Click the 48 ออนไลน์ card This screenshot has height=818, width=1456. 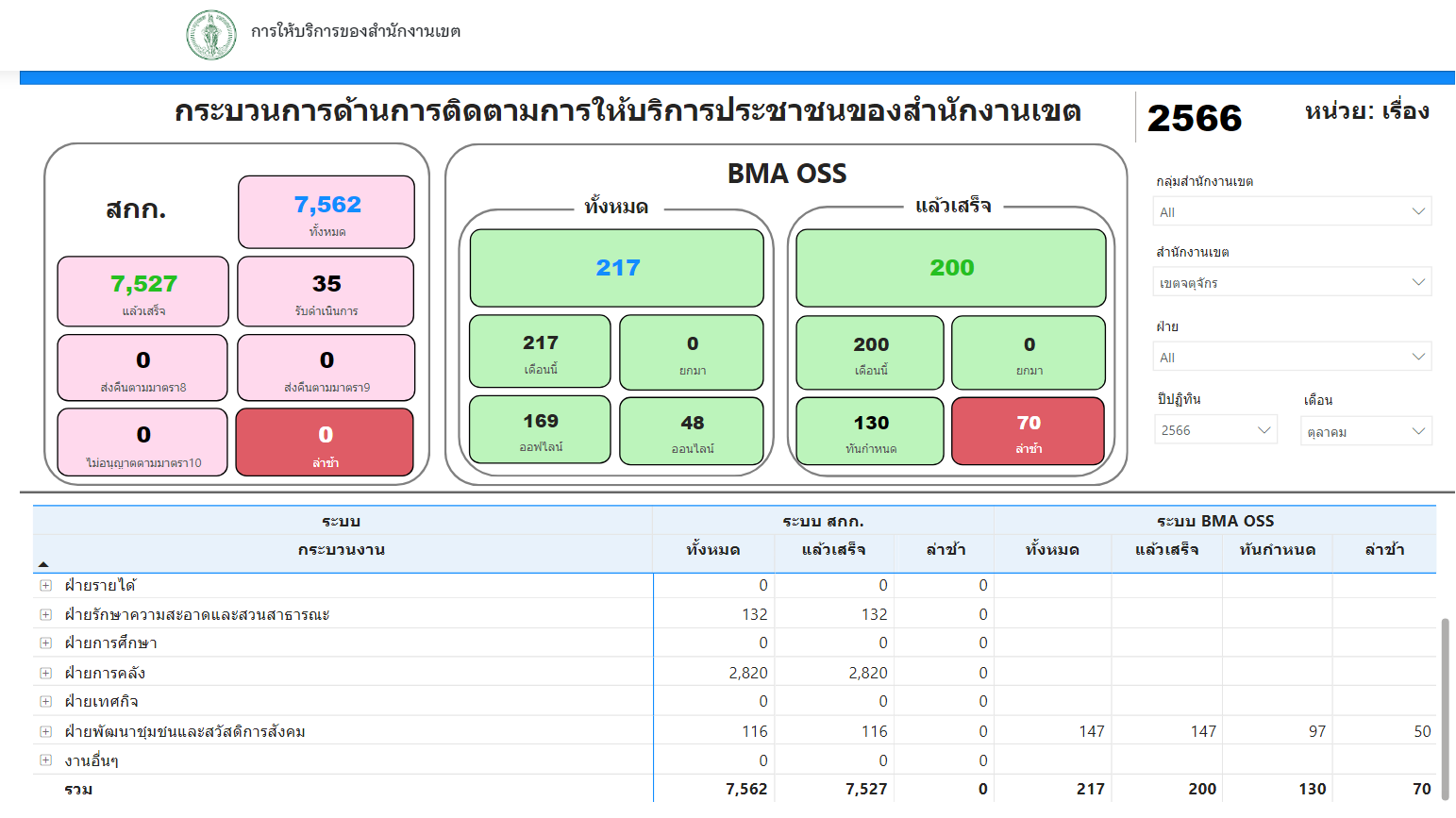[692, 431]
